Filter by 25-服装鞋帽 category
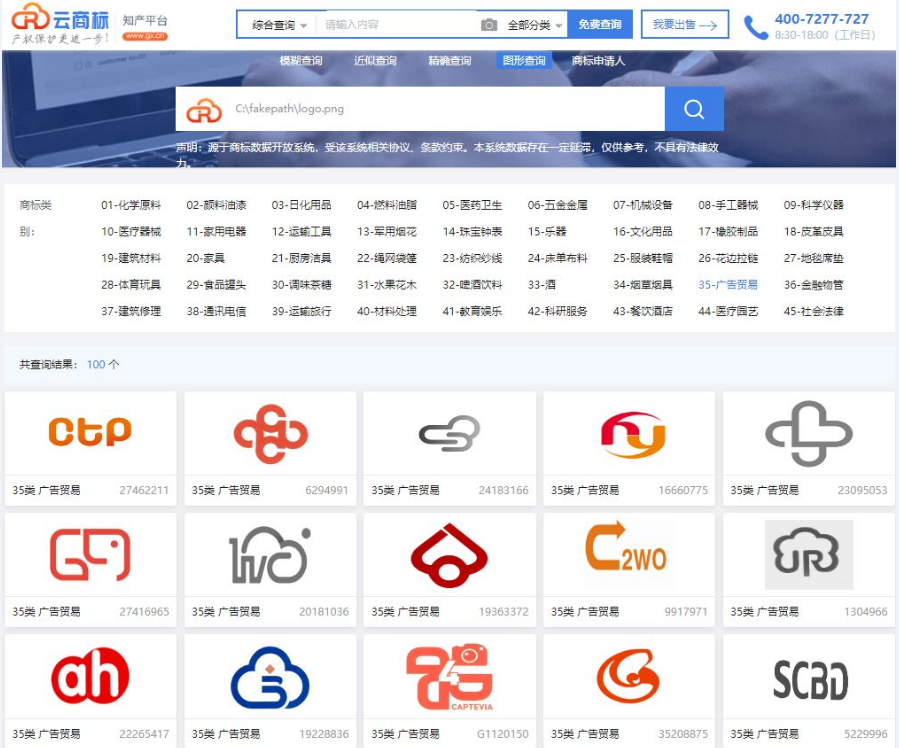Viewport: 899px width, 748px height. click(643, 259)
